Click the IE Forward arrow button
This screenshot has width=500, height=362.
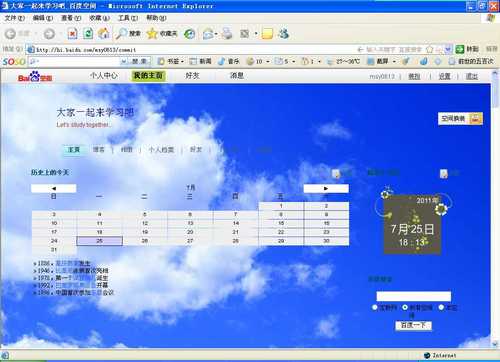pos(49,34)
